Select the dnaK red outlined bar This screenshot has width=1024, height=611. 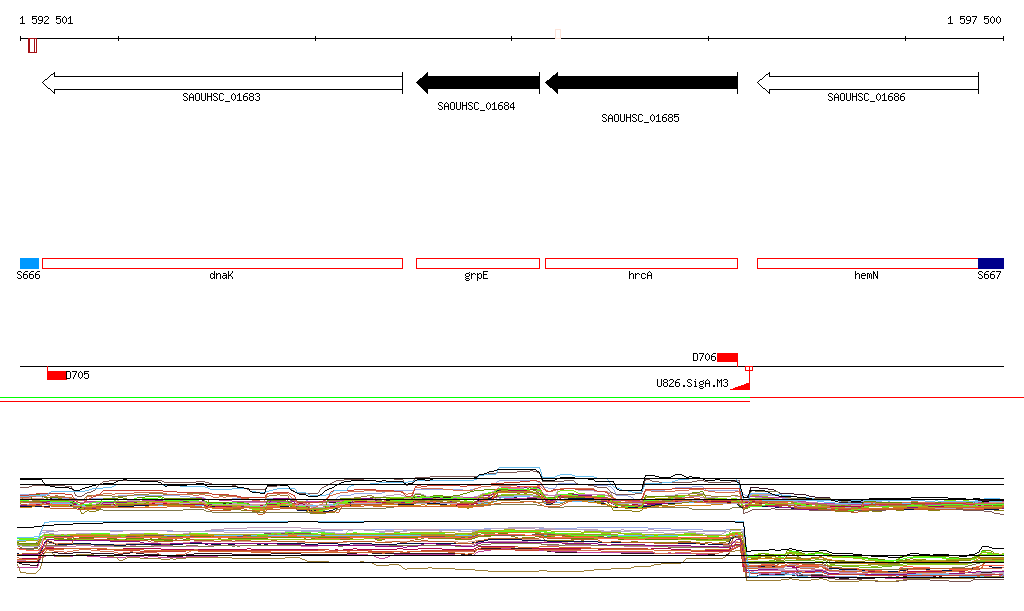point(222,264)
